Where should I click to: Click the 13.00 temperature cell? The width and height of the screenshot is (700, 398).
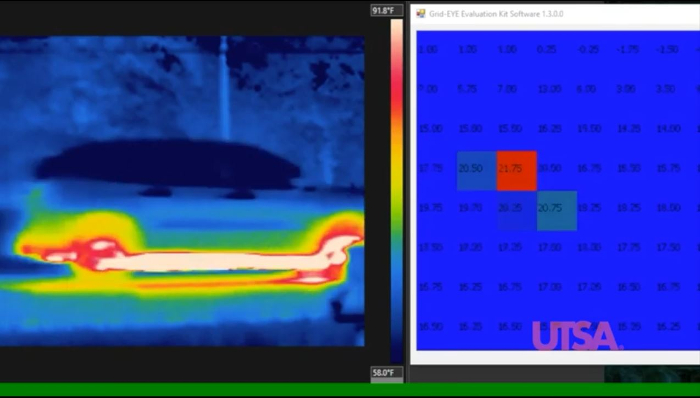pyautogui.click(x=549, y=89)
